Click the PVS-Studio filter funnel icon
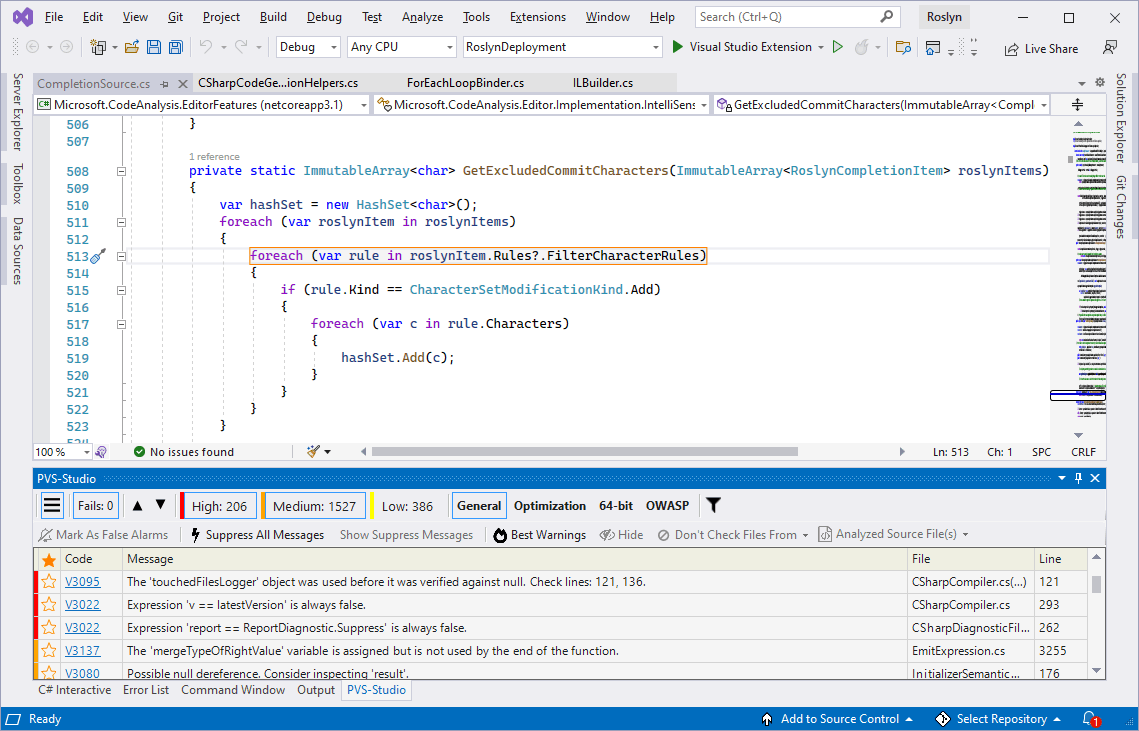 point(713,506)
